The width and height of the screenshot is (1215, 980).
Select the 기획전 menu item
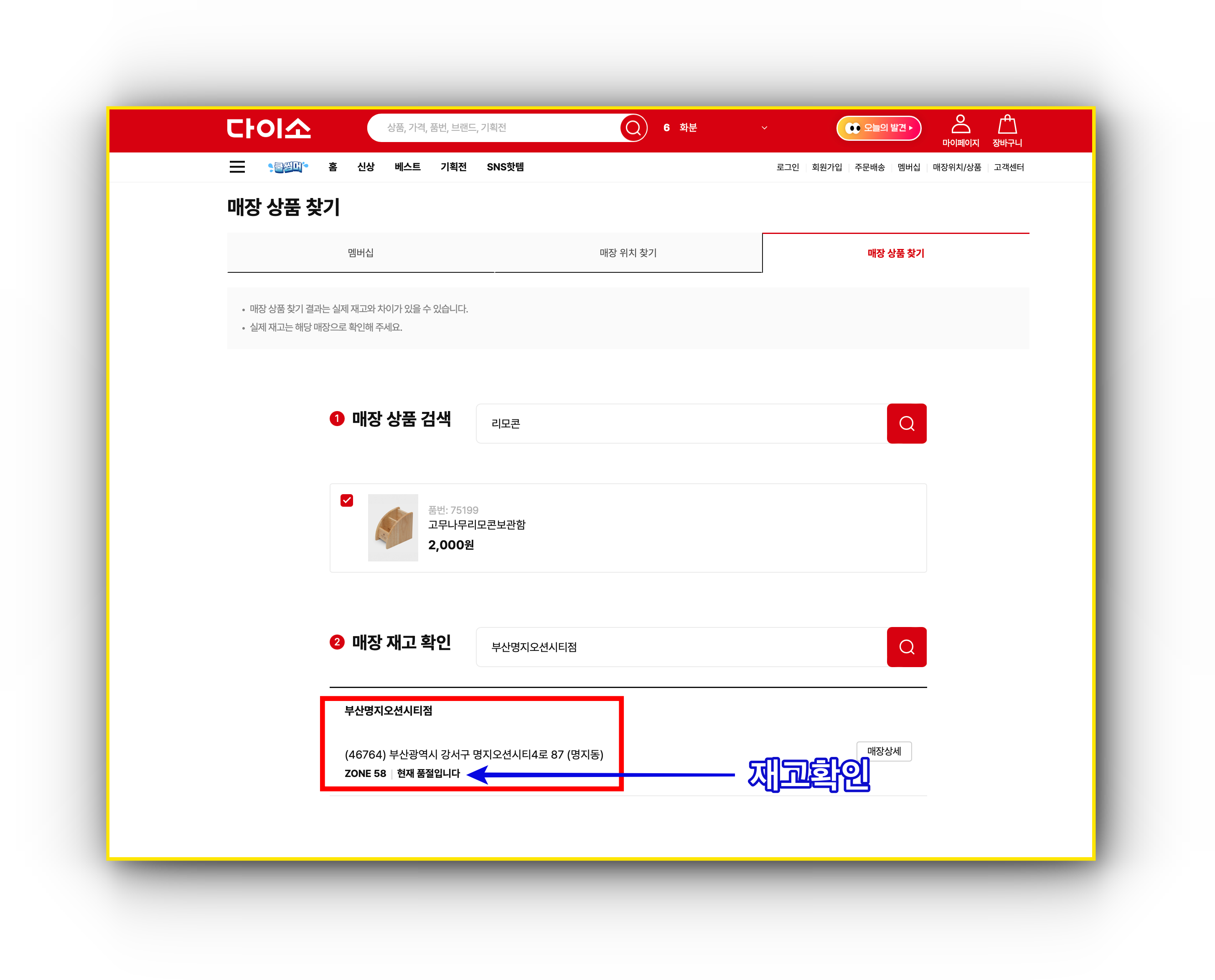point(453,167)
